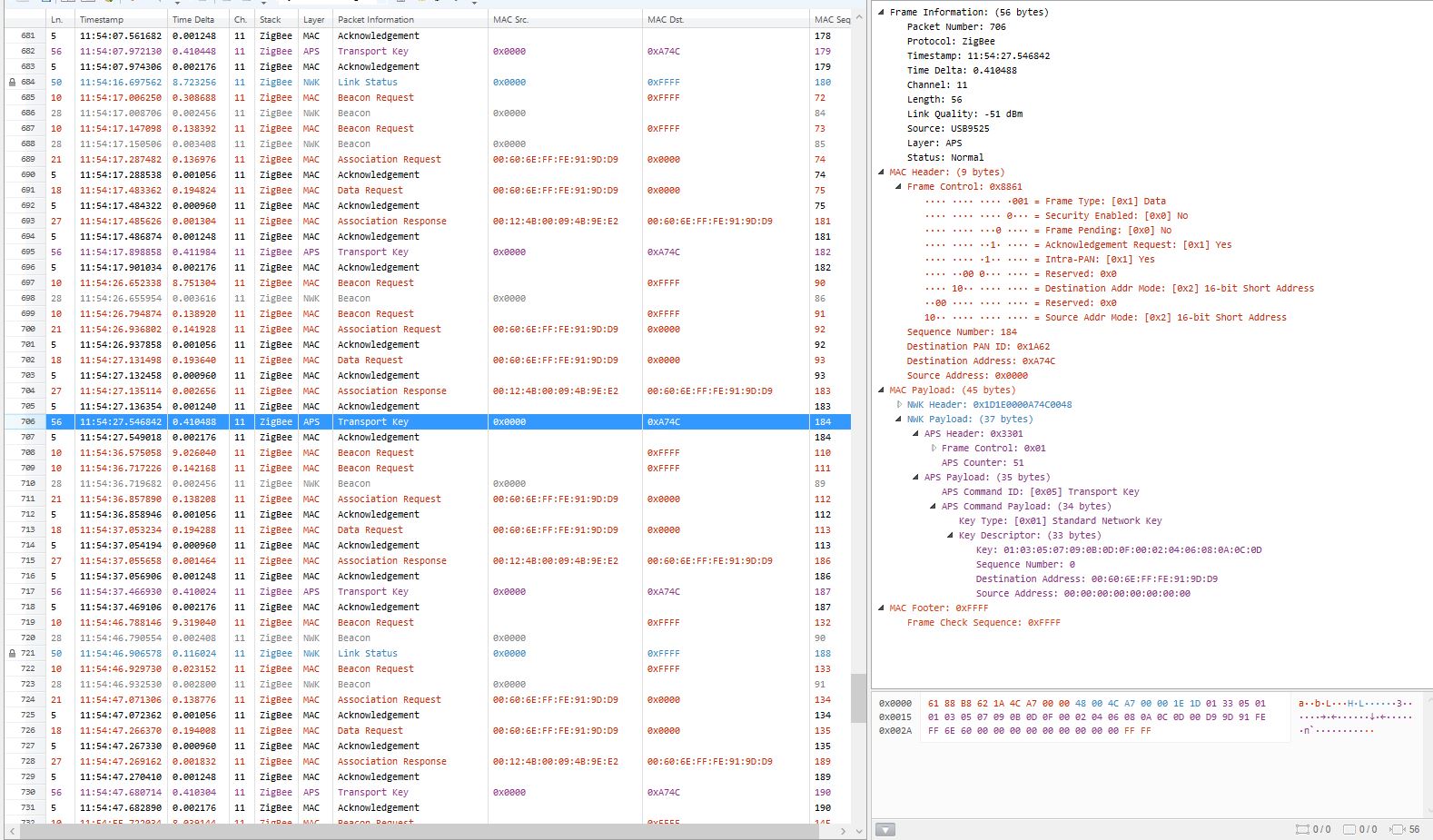Collapse Frame Control 0x8861 node
Image resolution: width=1433 pixels, height=840 pixels.
(x=898, y=186)
